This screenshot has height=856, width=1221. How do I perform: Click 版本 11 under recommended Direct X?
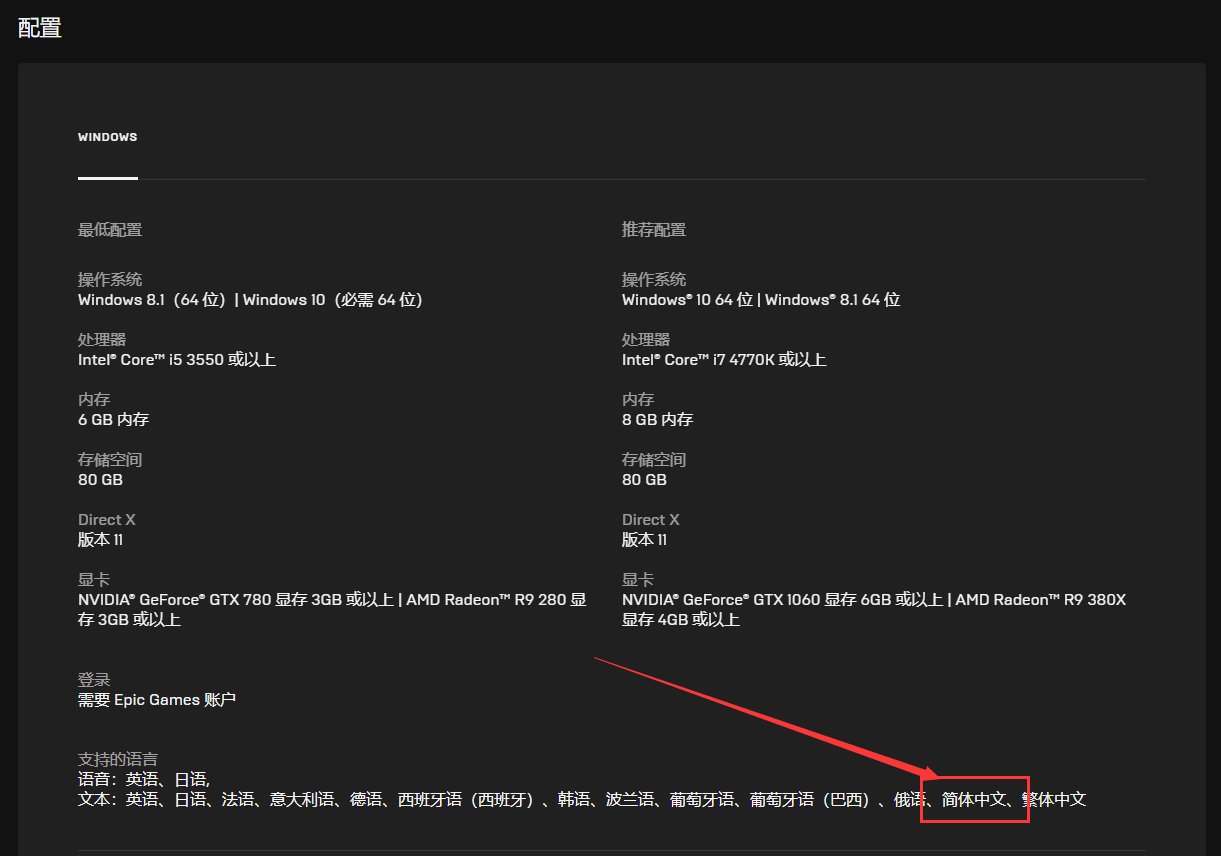(x=644, y=540)
